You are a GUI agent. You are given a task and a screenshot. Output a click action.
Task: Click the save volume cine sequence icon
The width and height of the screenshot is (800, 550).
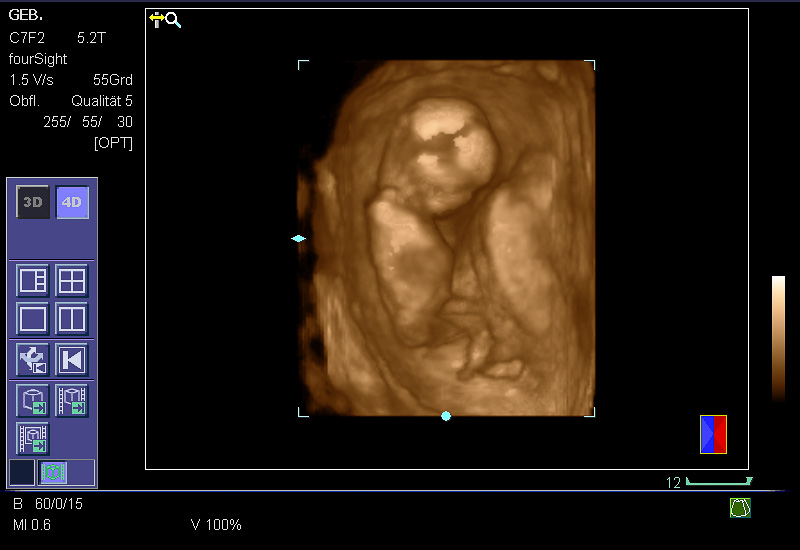coord(33,438)
